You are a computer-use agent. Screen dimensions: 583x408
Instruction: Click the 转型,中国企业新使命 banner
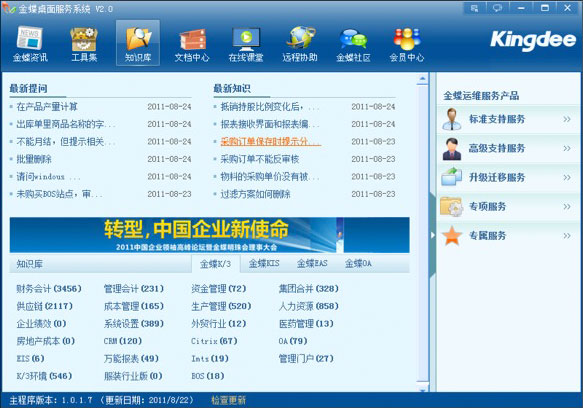210,235
